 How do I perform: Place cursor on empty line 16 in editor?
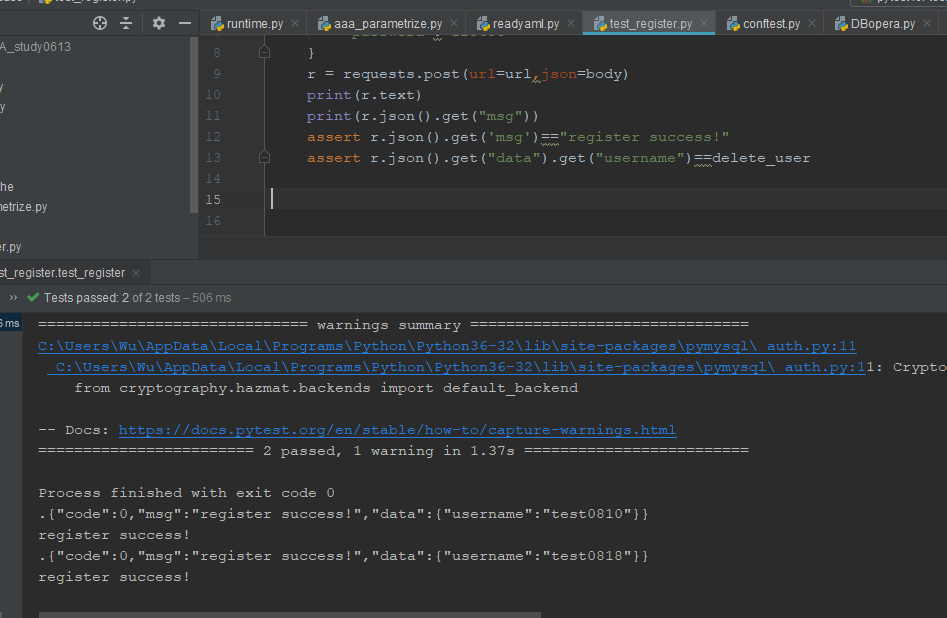500,221
